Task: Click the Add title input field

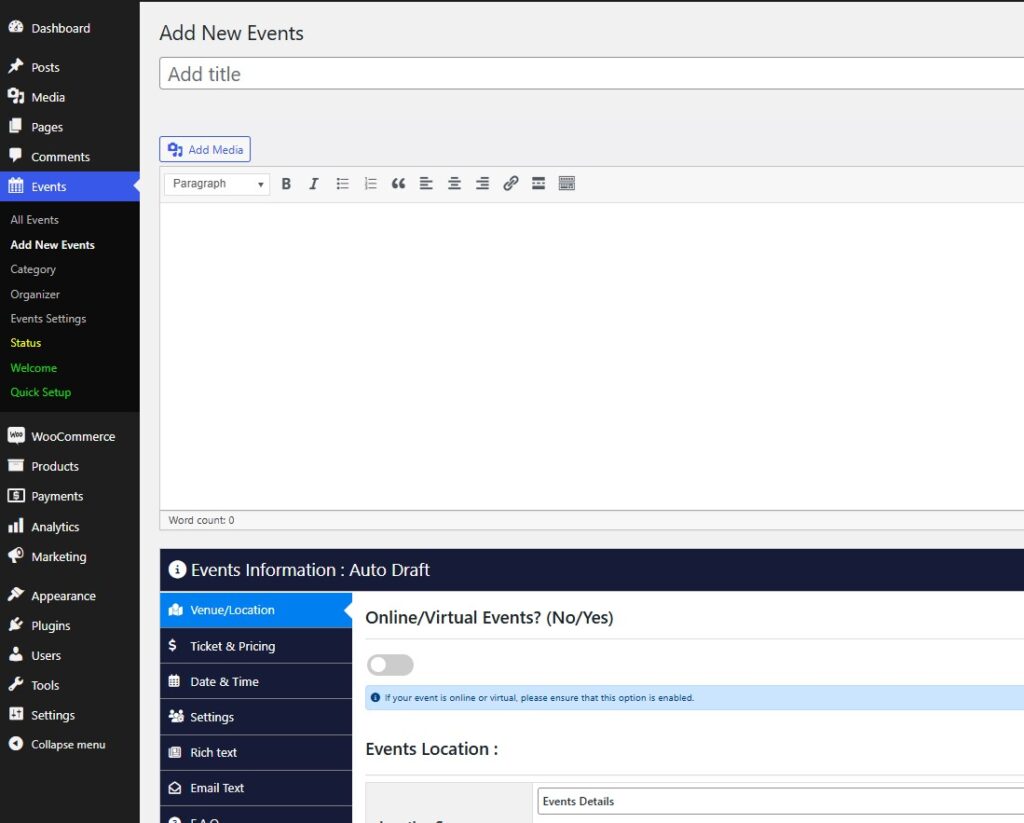Action: pyautogui.click(x=592, y=74)
